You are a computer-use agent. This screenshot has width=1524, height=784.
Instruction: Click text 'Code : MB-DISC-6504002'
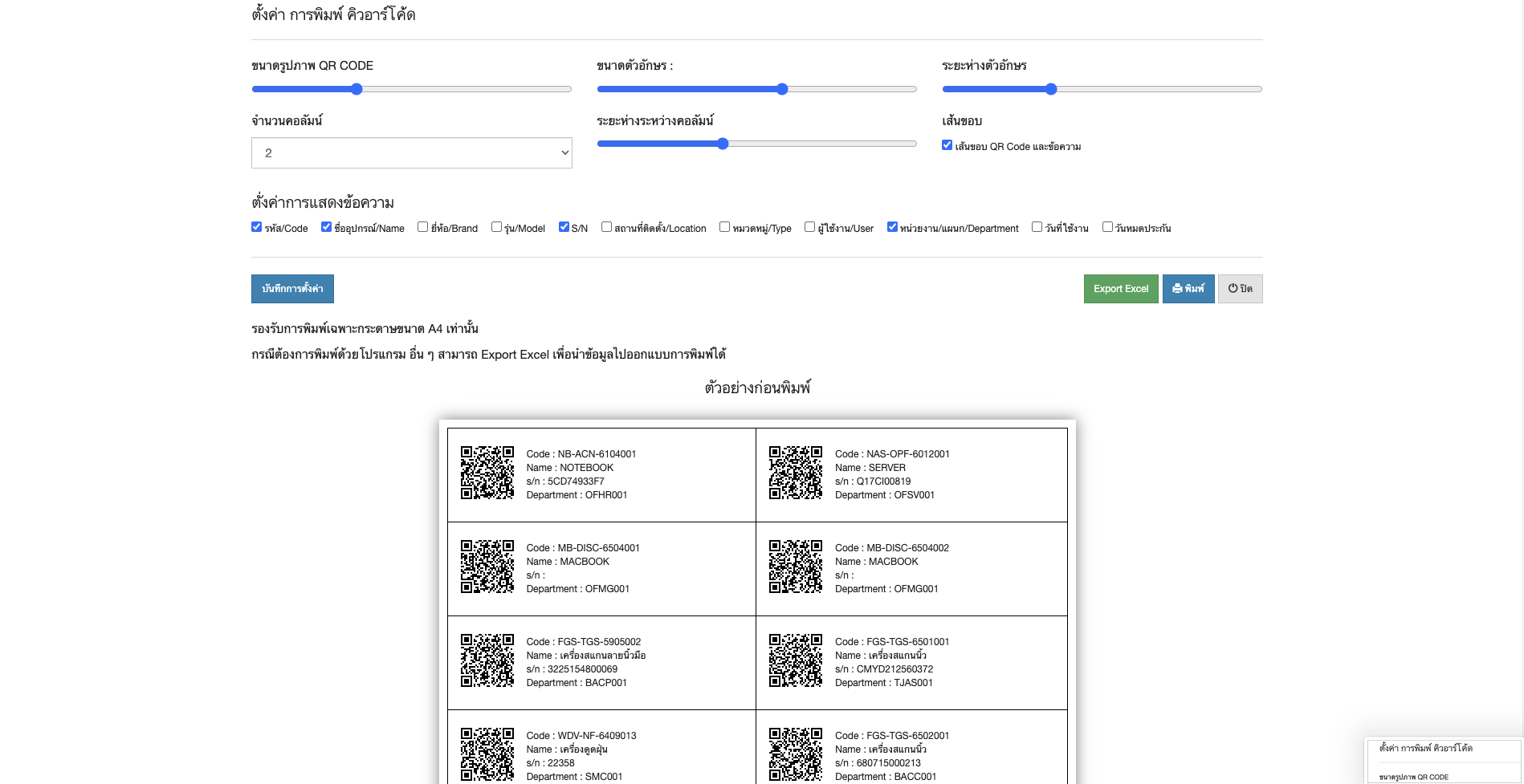tap(892, 548)
